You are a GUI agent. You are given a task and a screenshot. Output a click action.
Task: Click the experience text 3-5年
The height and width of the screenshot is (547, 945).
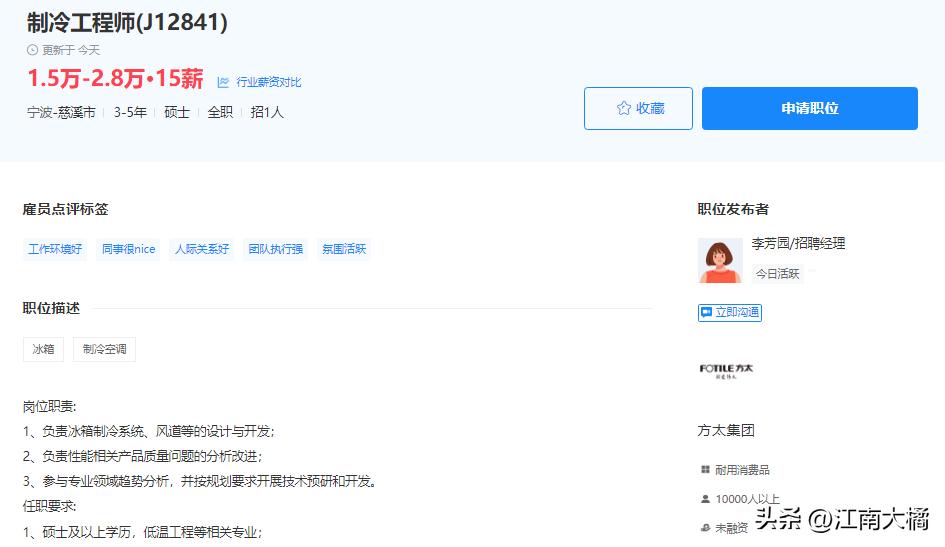coord(130,113)
